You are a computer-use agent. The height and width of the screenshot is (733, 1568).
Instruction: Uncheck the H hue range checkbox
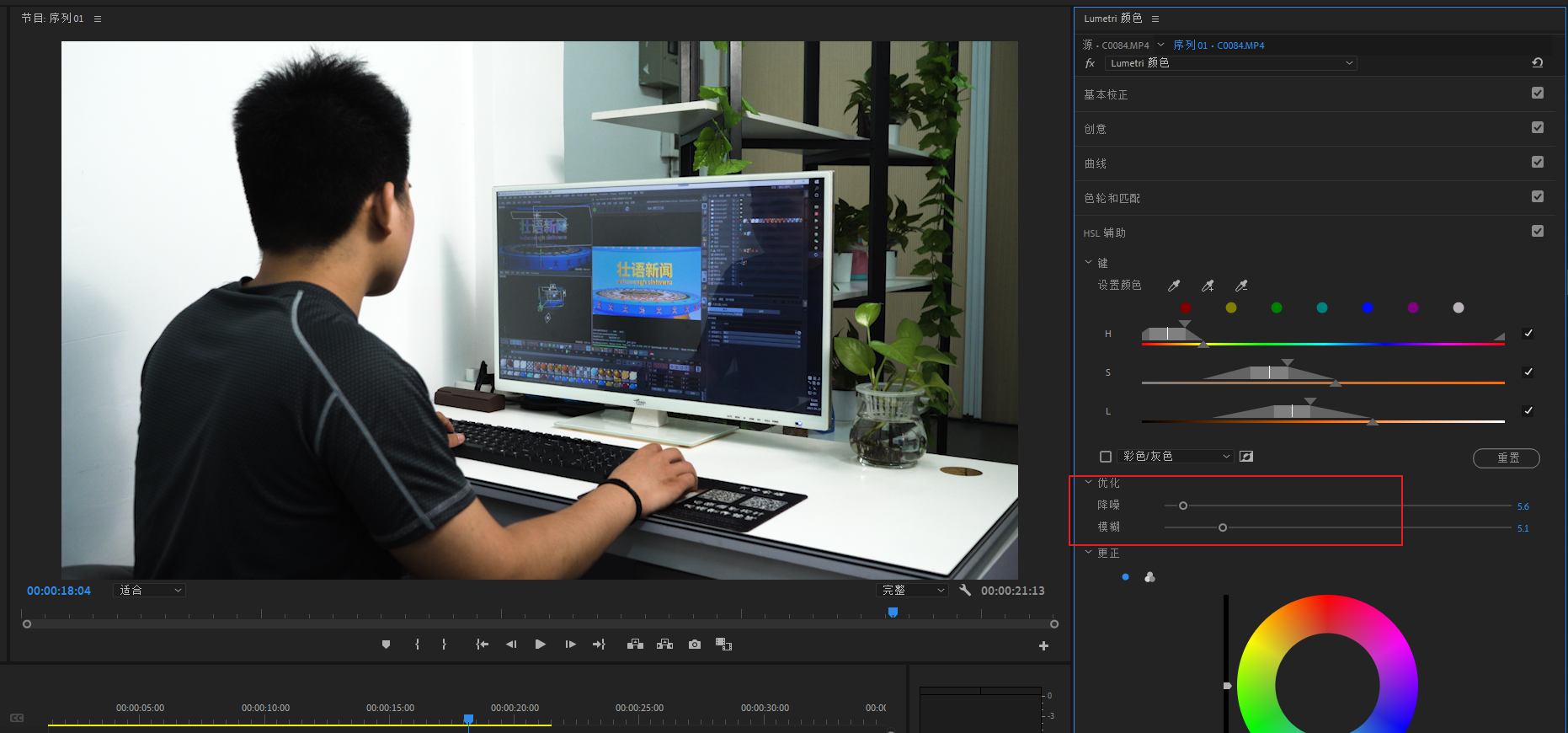[x=1528, y=334]
